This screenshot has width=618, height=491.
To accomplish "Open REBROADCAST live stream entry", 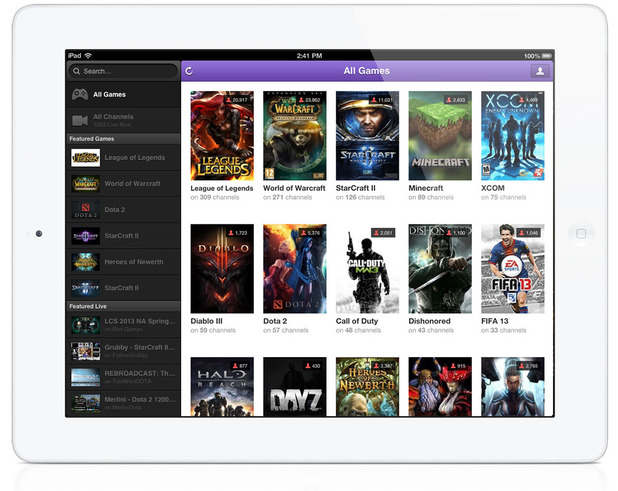I will 123,377.
